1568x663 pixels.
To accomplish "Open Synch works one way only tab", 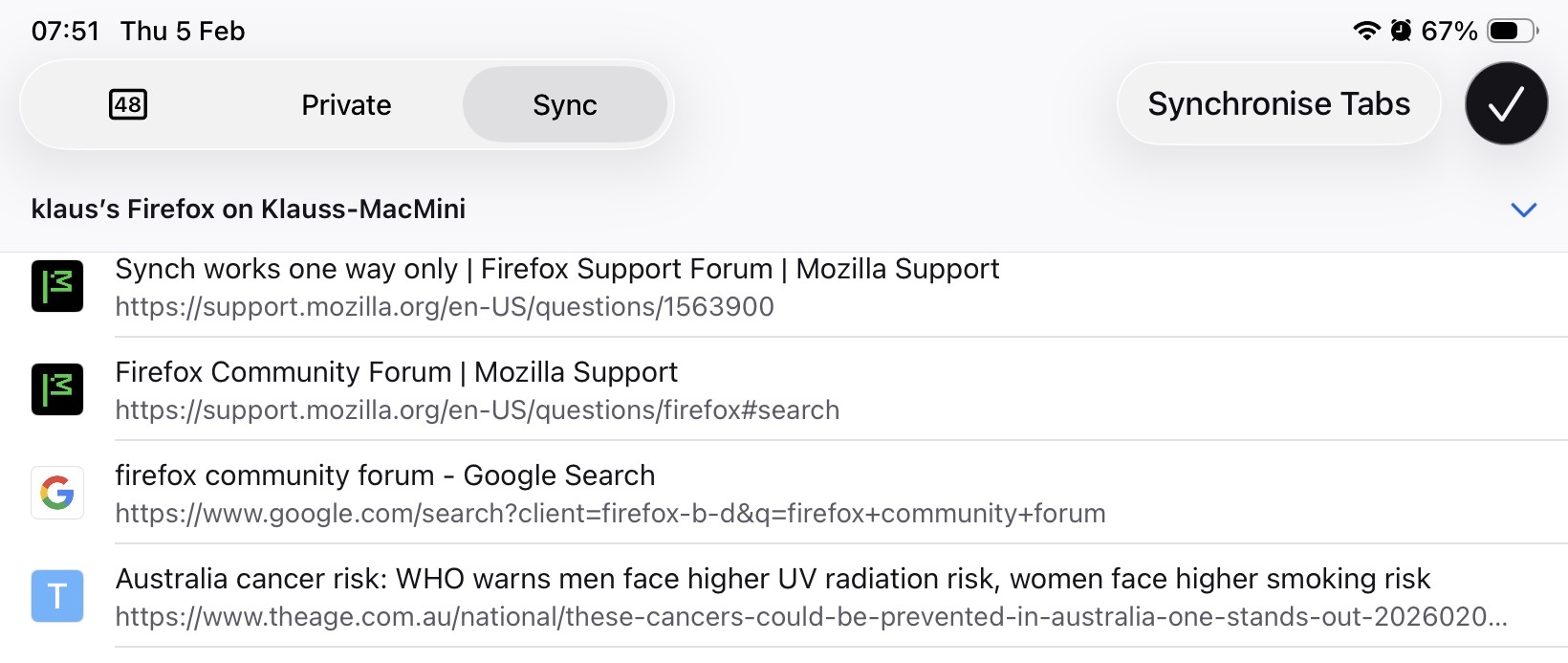I will click(556, 270).
